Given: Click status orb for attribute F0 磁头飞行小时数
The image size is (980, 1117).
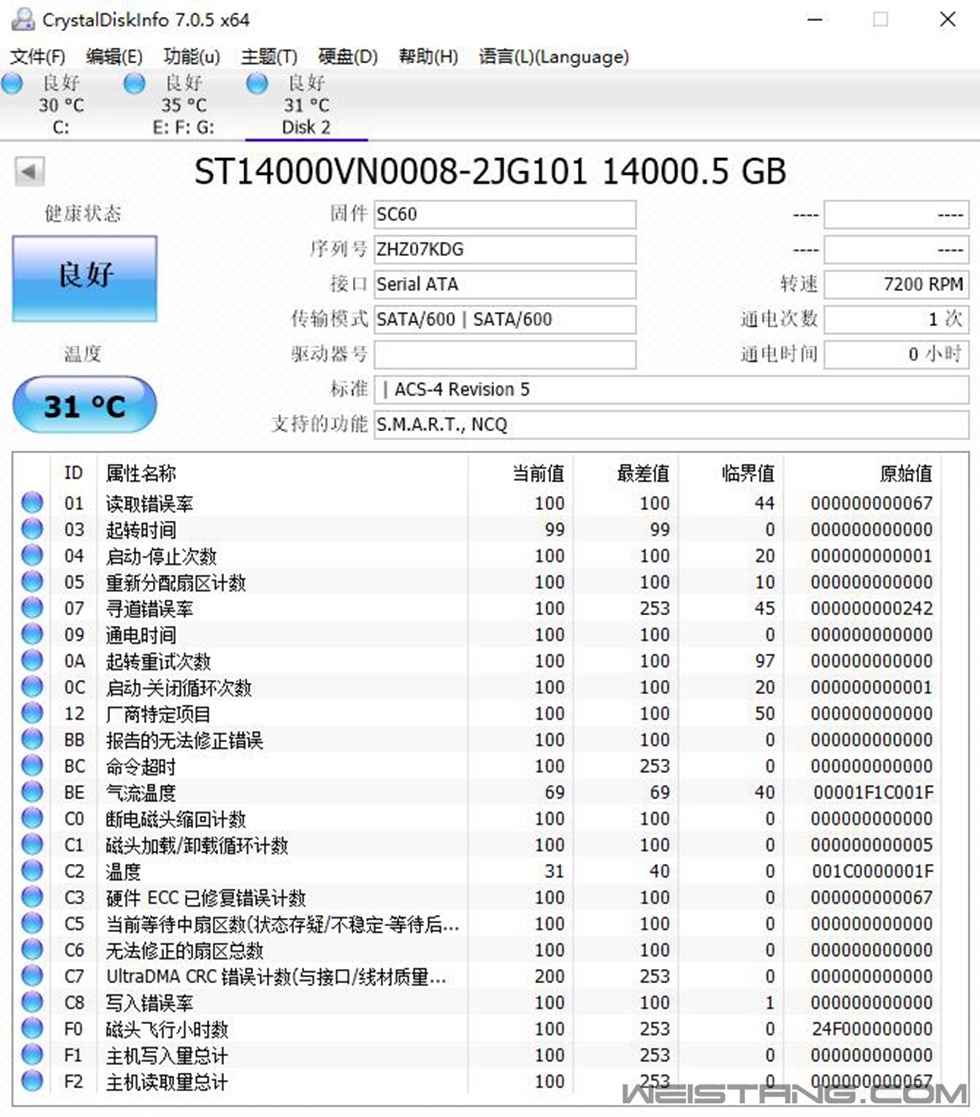Looking at the screenshot, I should click(x=32, y=1029).
